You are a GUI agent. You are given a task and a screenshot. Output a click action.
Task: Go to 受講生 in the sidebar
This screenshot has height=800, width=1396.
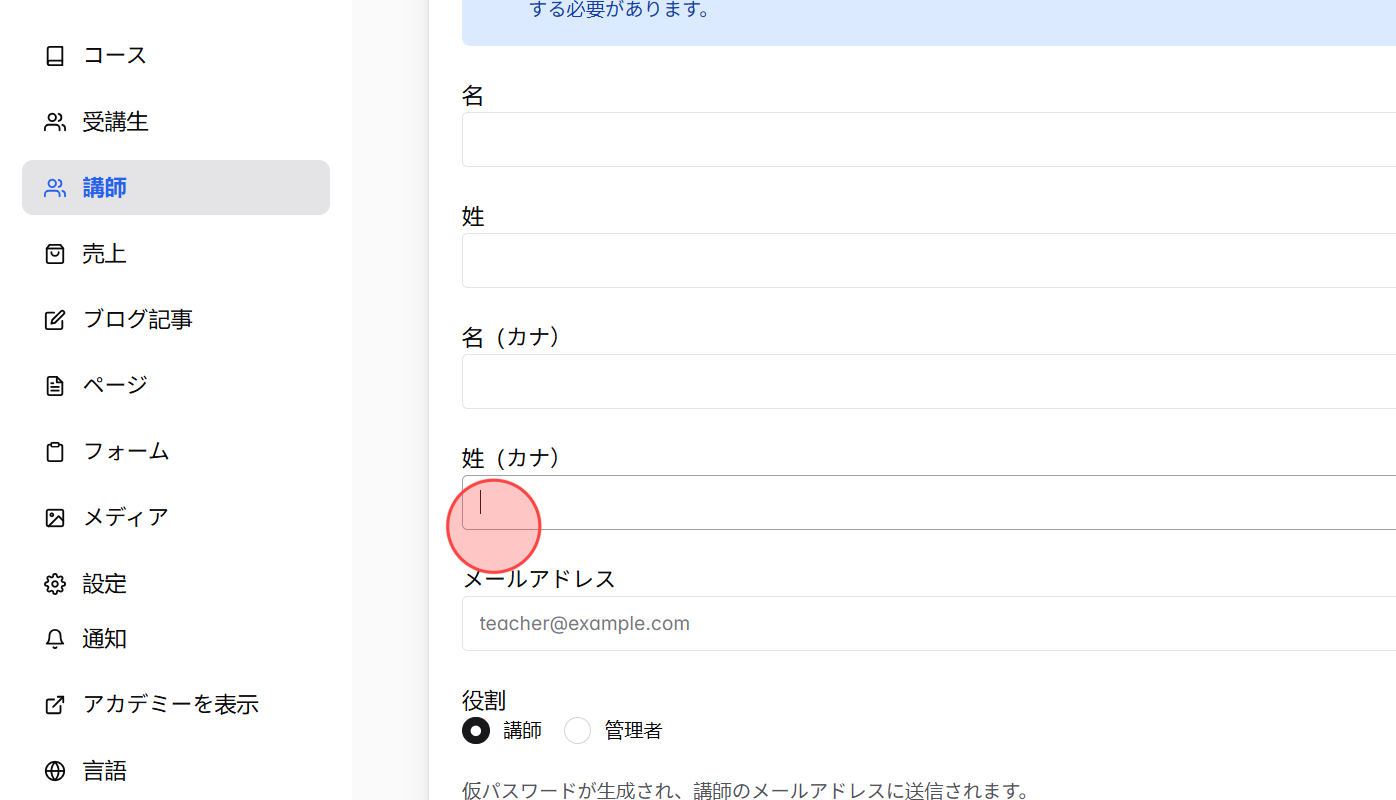click(x=115, y=121)
